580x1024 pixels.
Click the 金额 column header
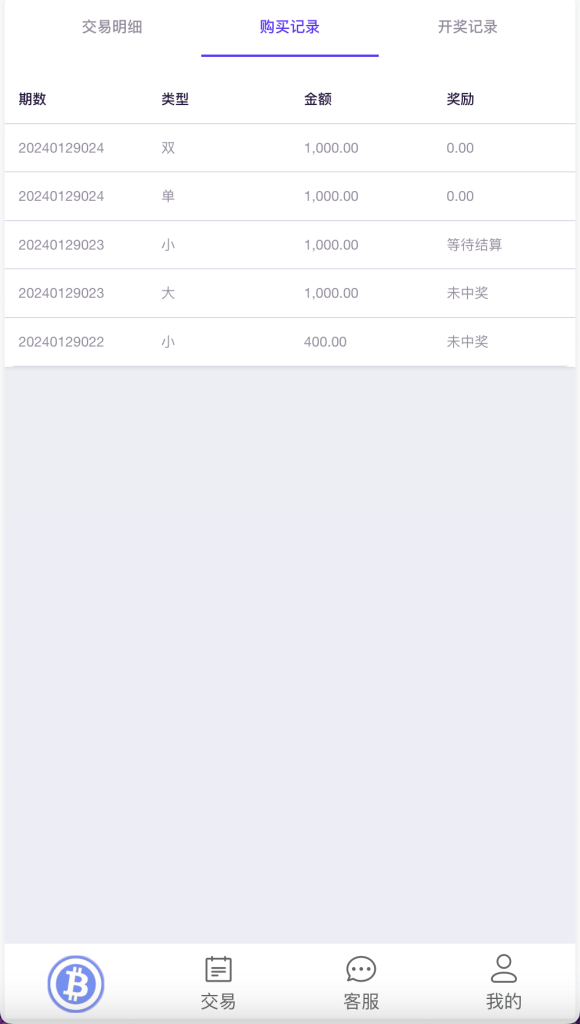pyautogui.click(x=318, y=99)
